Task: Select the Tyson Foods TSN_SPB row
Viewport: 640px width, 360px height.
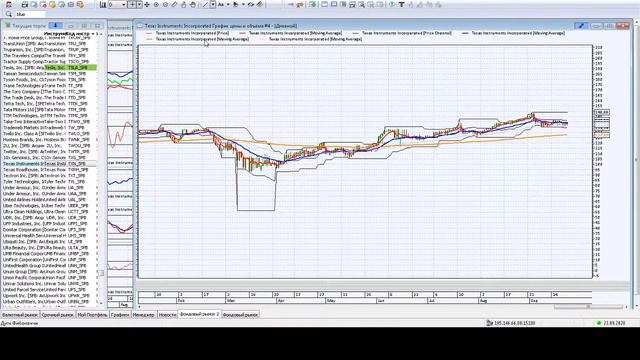Action: [x=49, y=80]
